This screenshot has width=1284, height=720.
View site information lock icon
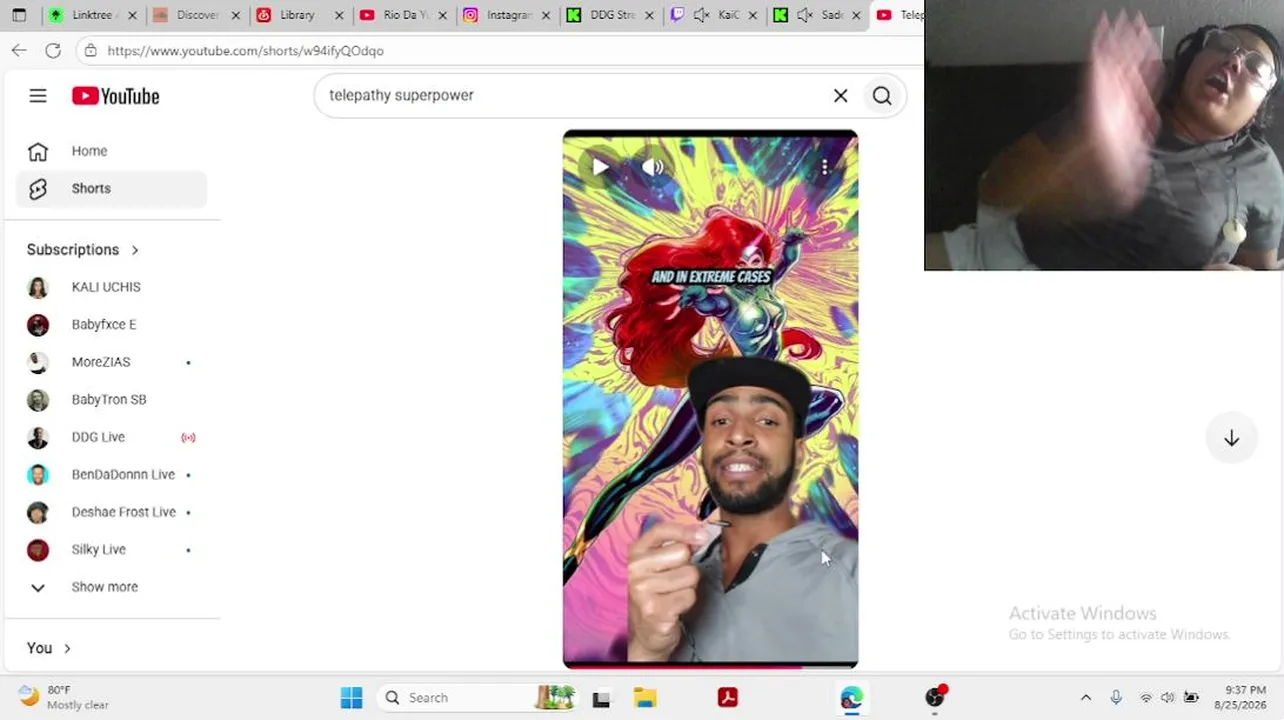click(x=90, y=51)
